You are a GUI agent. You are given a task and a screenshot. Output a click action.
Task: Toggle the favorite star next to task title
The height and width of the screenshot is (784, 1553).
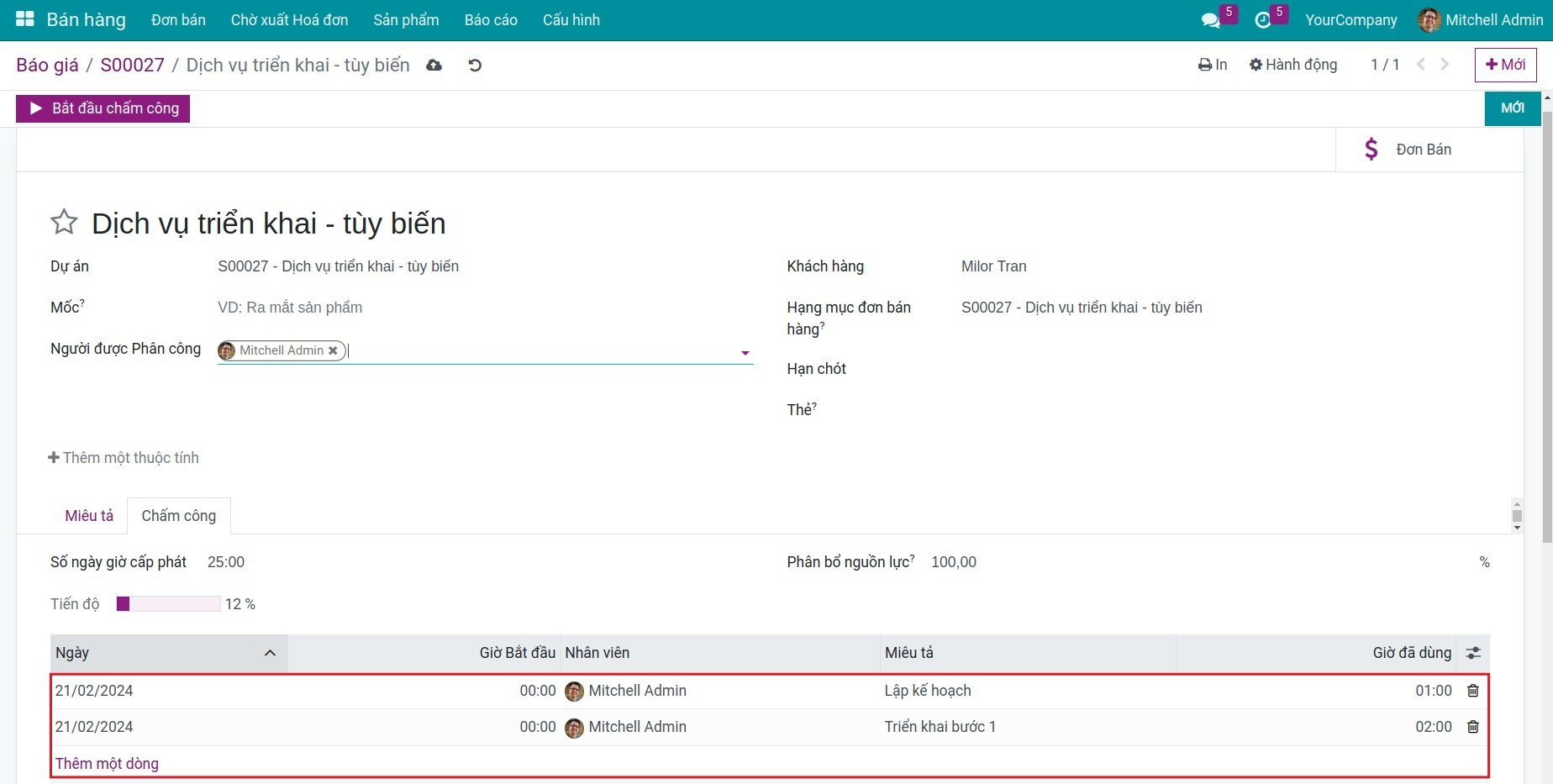tap(64, 223)
